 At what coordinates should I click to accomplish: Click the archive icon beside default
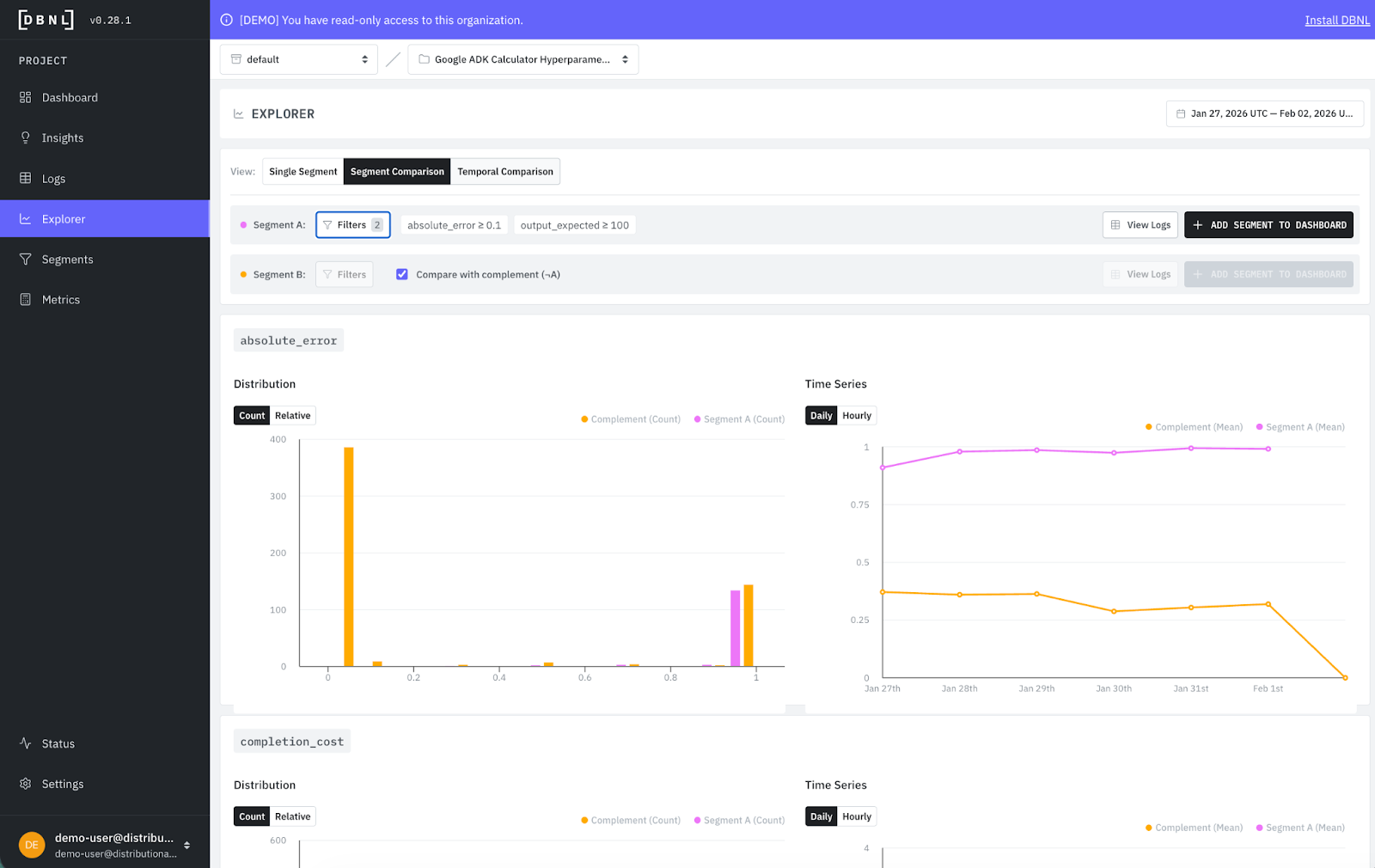click(x=236, y=59)
